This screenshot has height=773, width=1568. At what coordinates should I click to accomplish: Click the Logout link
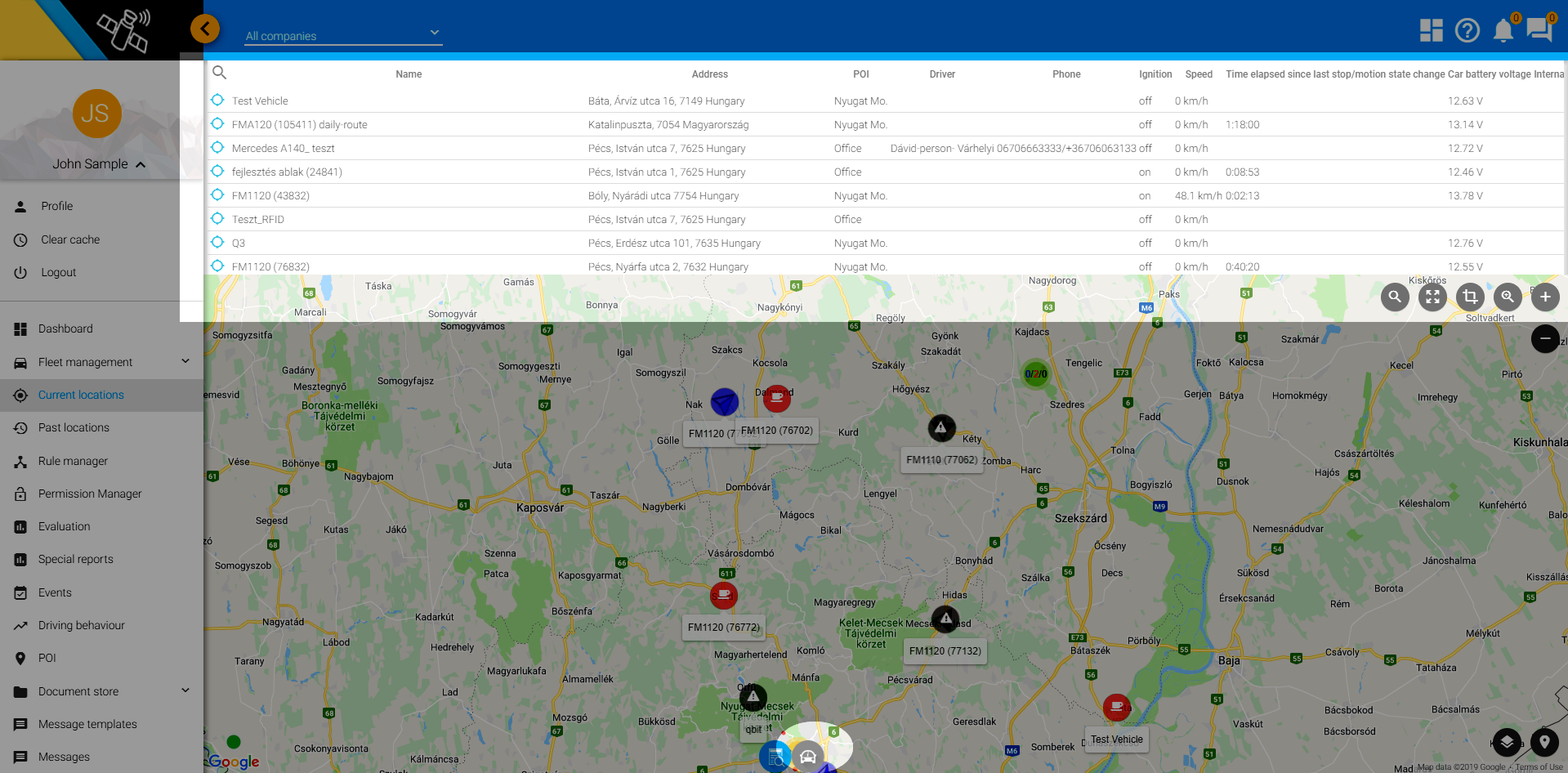pyautogui.click(x=58, y=272)
